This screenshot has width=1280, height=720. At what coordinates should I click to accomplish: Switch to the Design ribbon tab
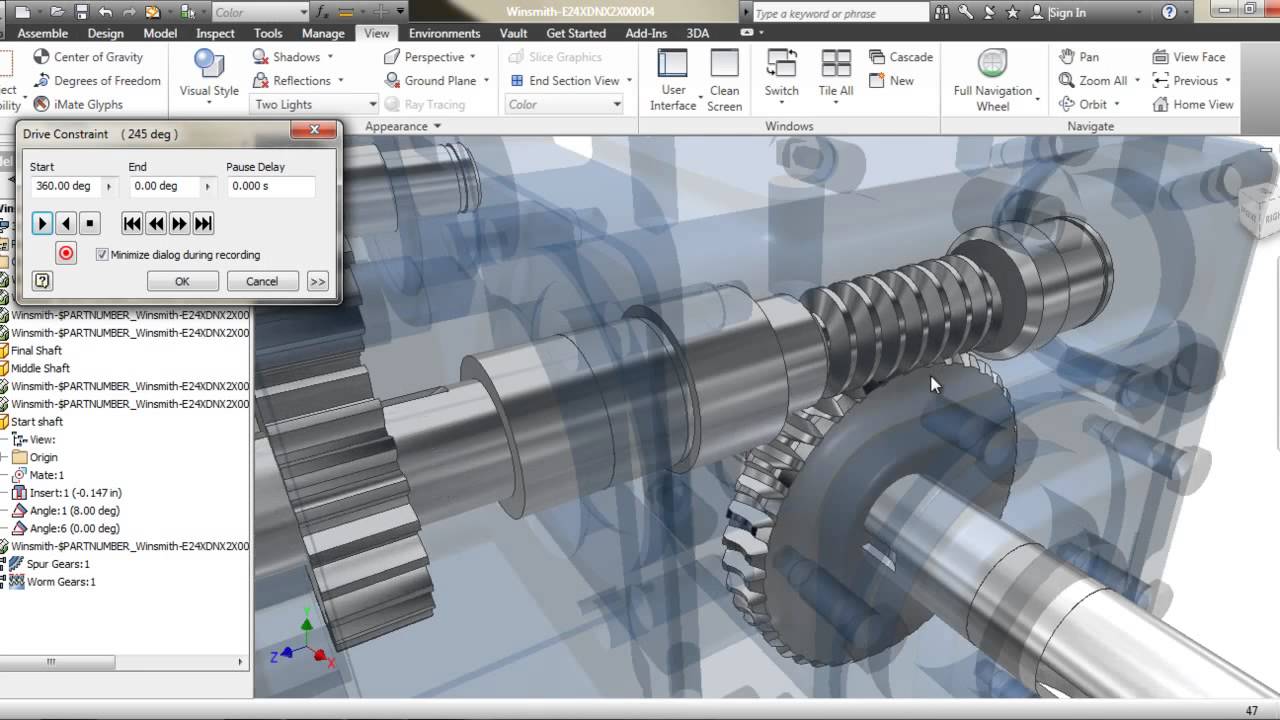pyautogui.click(x=105, y=33)
